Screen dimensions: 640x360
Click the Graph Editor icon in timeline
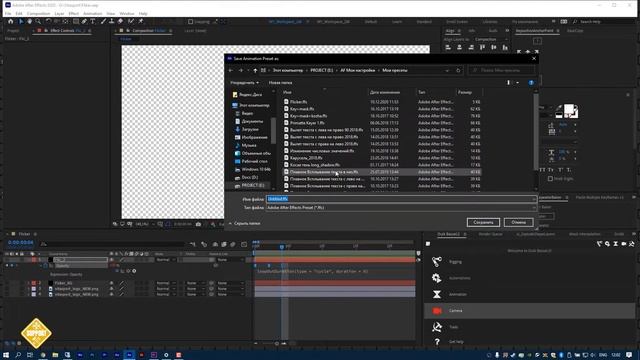(x=244, y=244)
